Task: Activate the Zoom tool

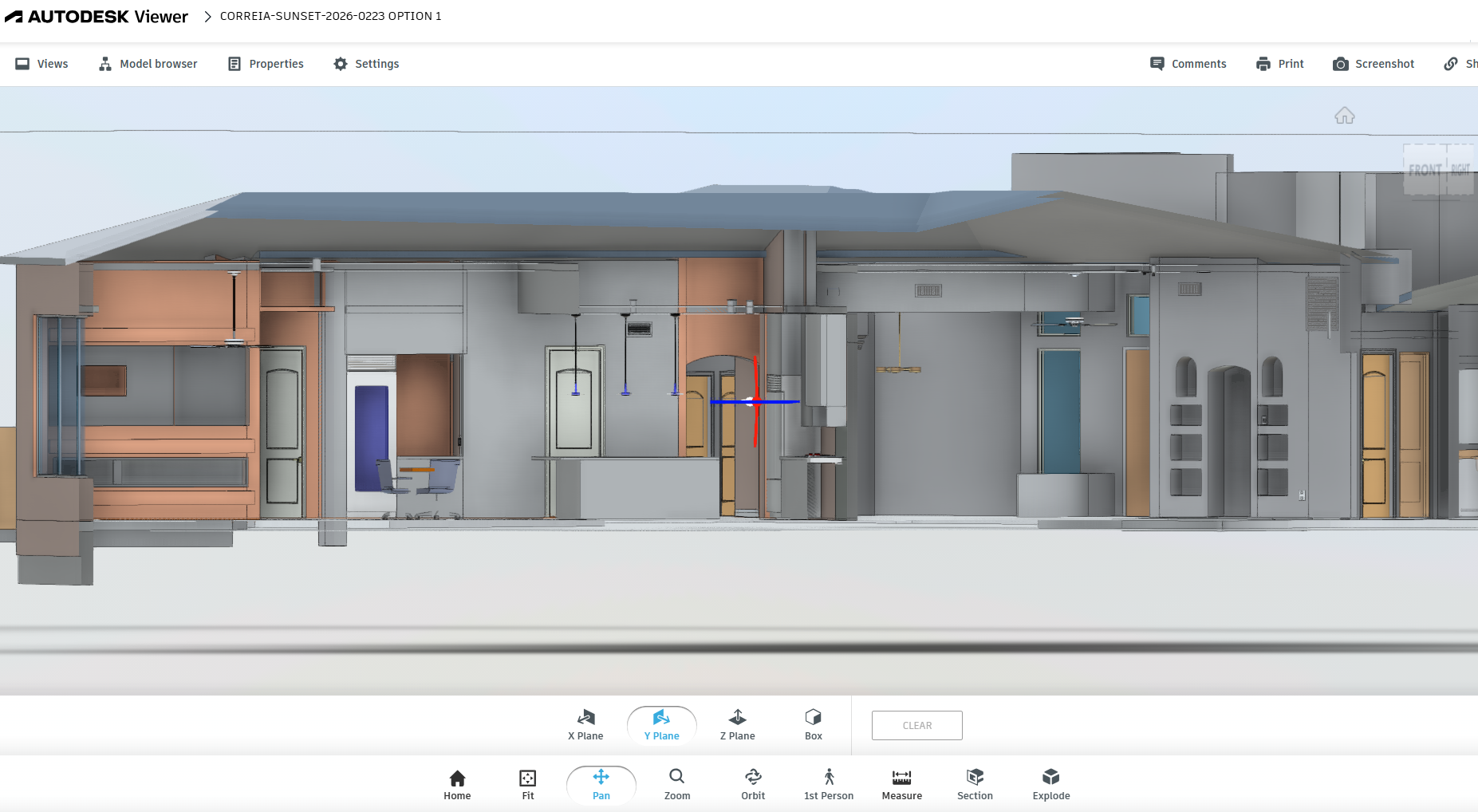Action: (676, 783)
